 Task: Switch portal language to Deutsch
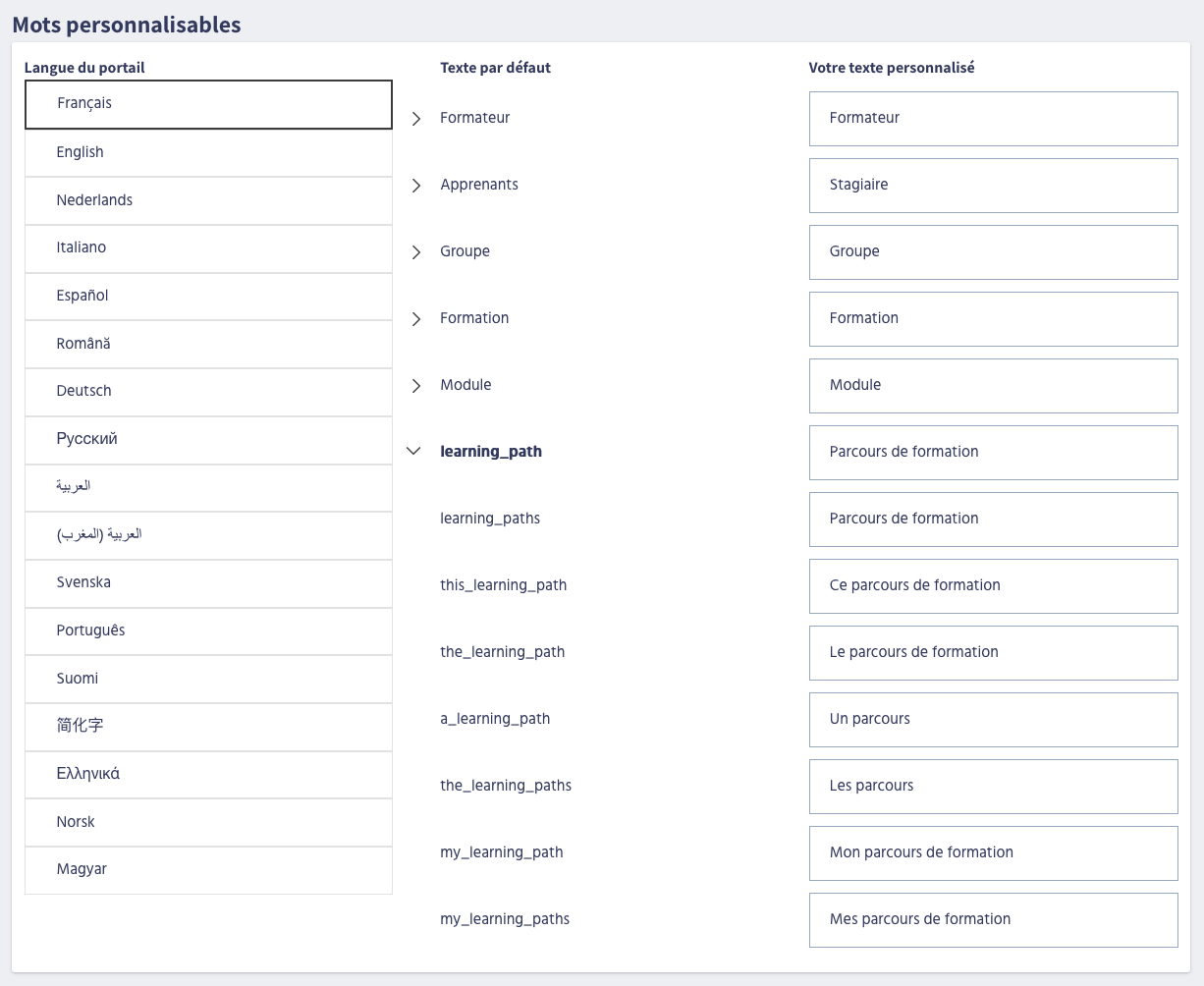(x=208, y=391)
